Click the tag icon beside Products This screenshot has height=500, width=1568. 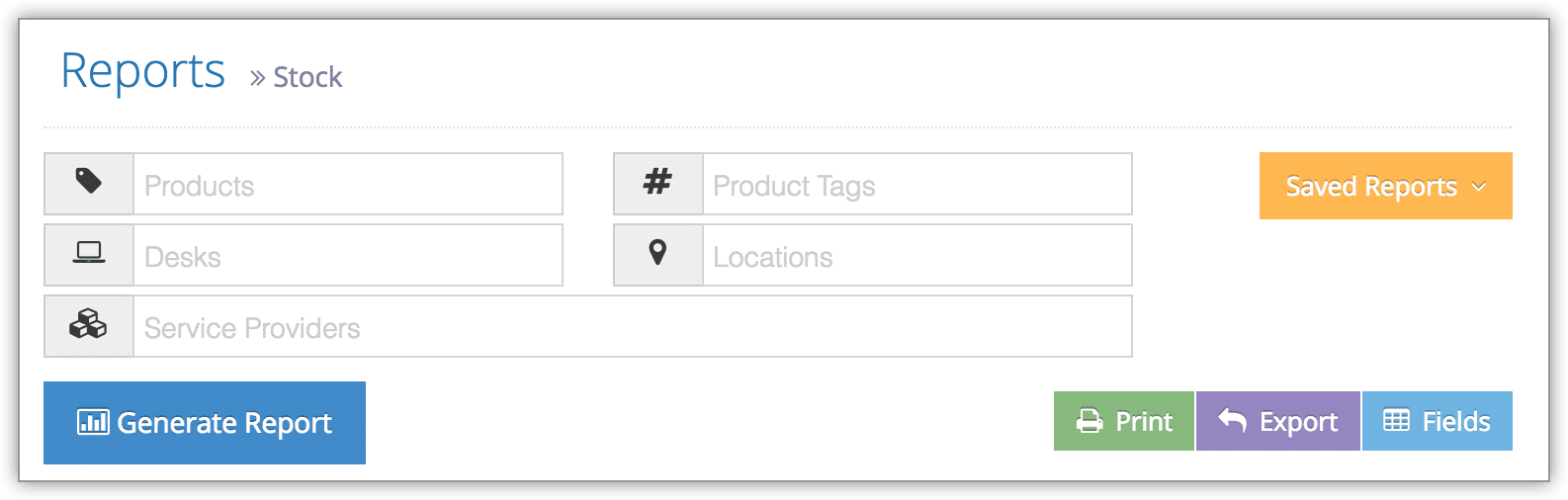click(89, 181)
